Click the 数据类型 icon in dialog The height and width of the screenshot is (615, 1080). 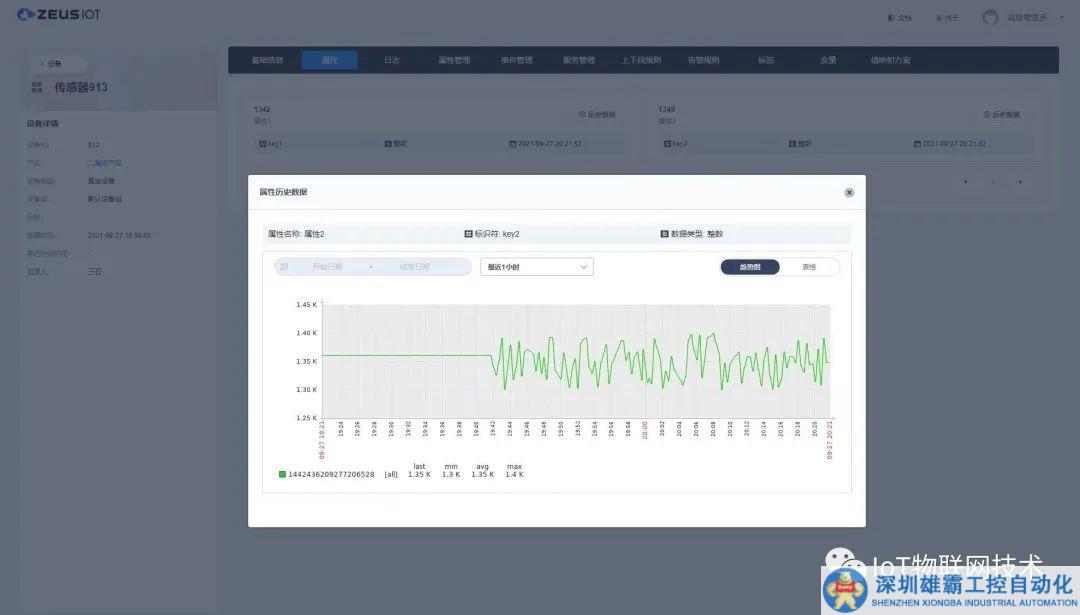664,234
